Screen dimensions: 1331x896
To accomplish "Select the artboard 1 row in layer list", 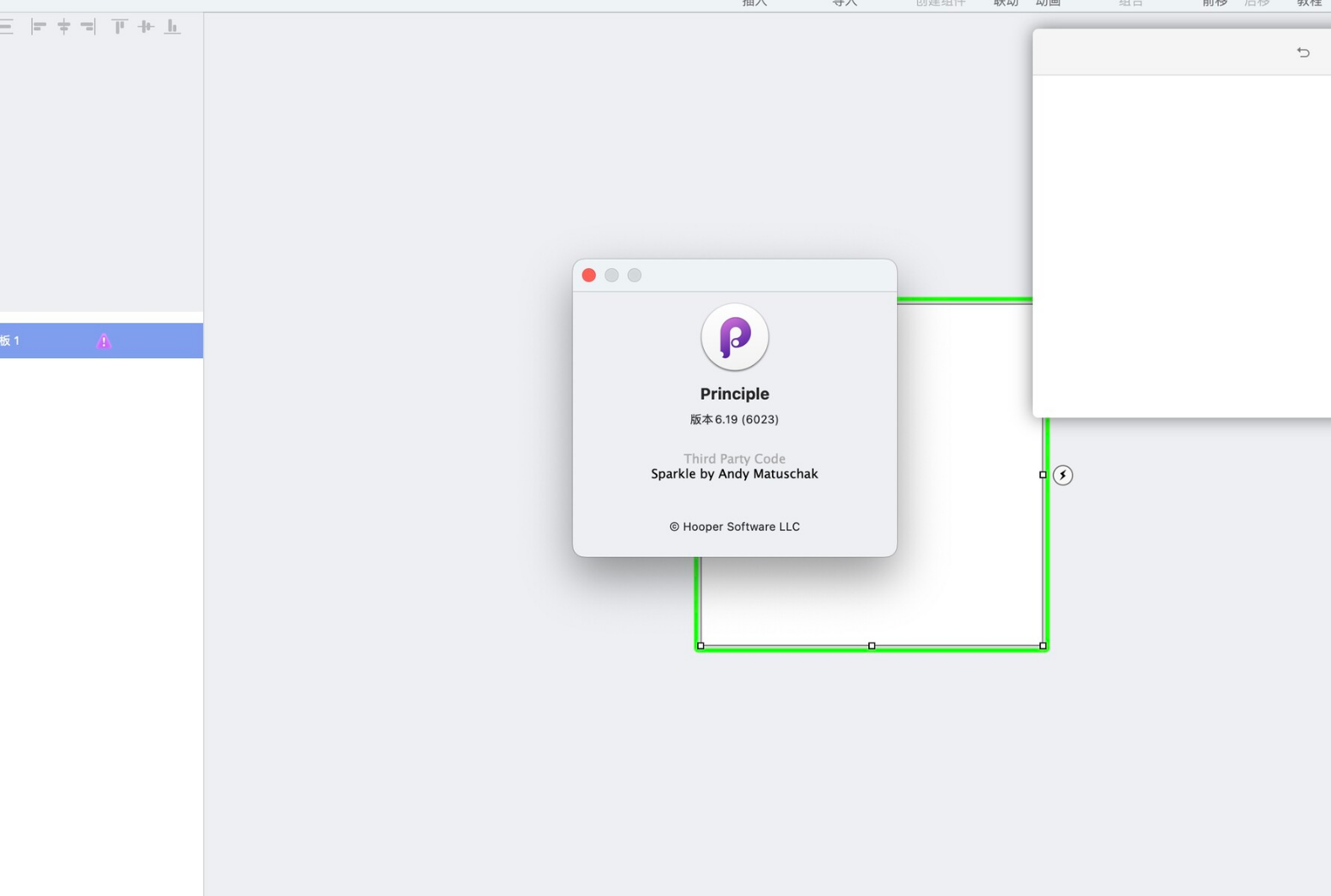I will click(x=101, y=341).
